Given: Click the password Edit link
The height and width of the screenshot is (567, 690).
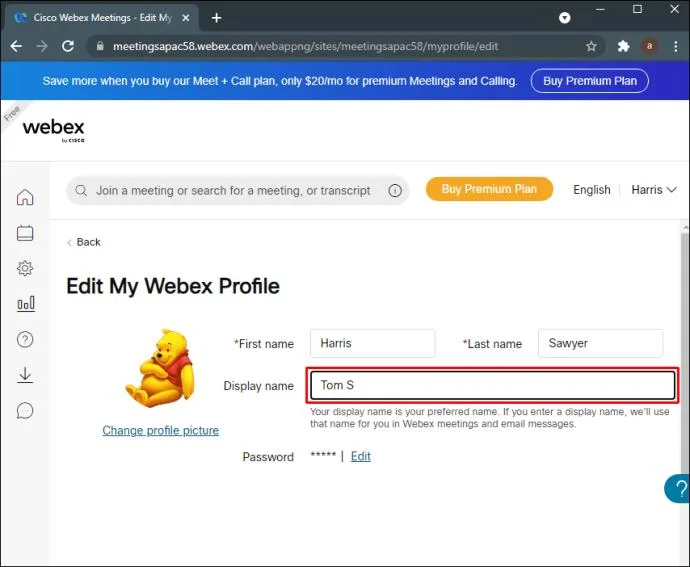Looking at the screenshot, I should tap(360, 457).
